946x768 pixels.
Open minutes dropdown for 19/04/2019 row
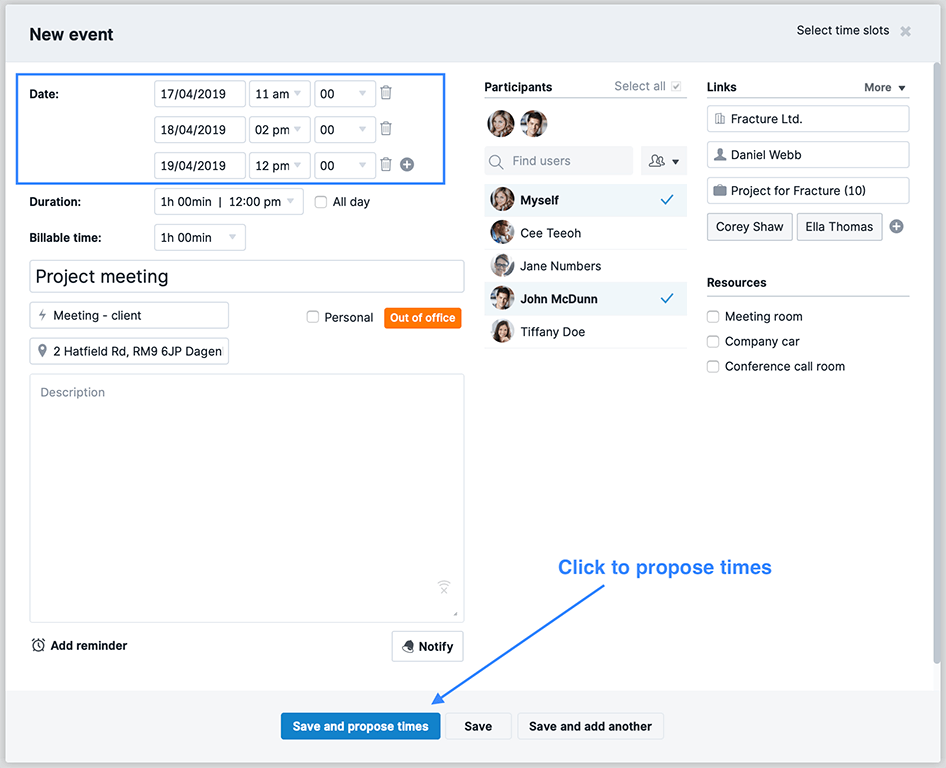[x=345, y=165]
